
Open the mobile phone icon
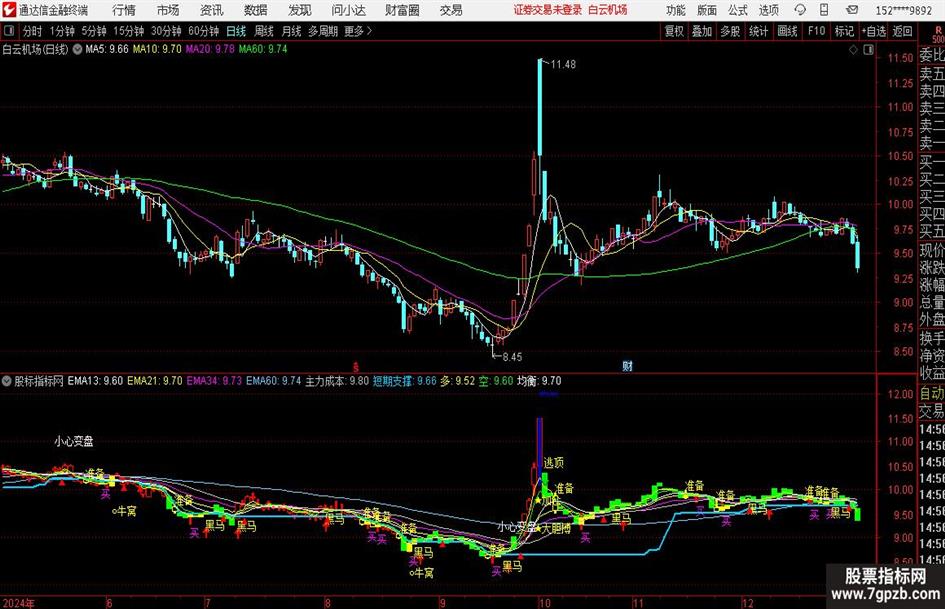click(x=824, y=10)
